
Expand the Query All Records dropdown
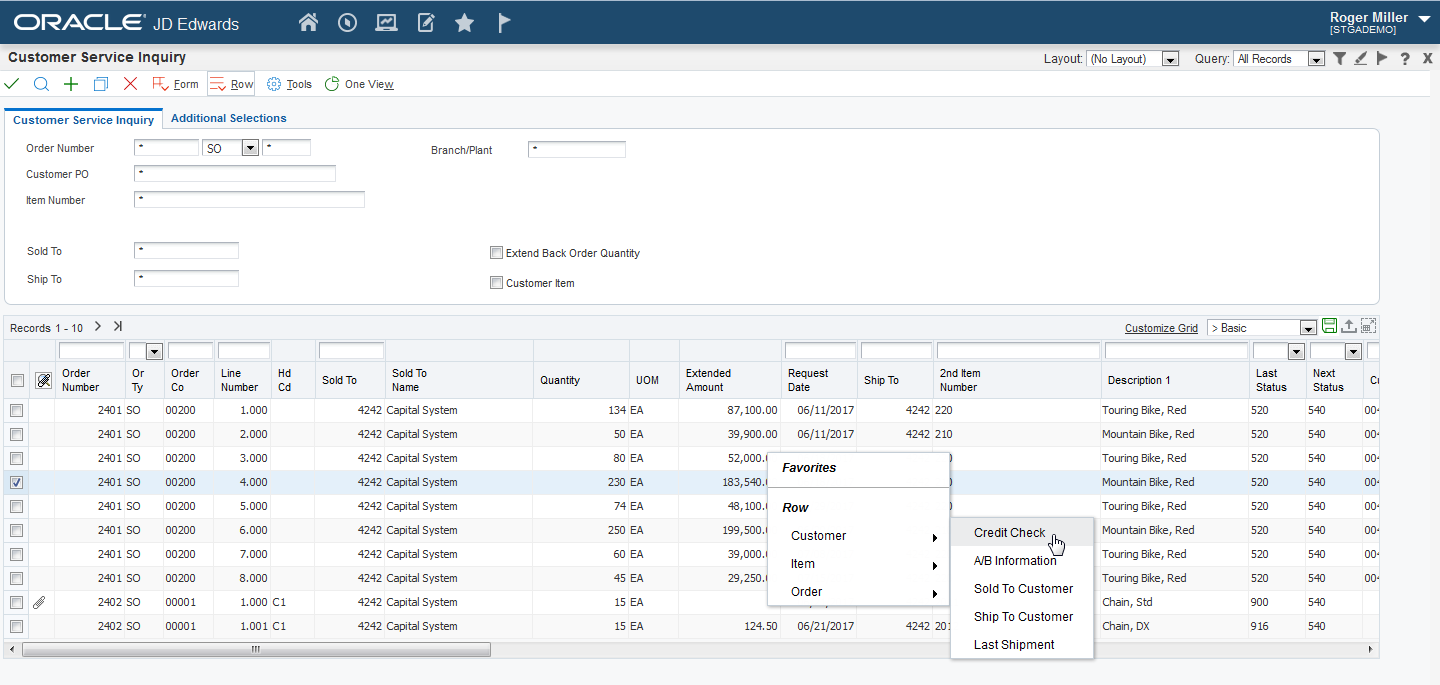[1314, 59]
